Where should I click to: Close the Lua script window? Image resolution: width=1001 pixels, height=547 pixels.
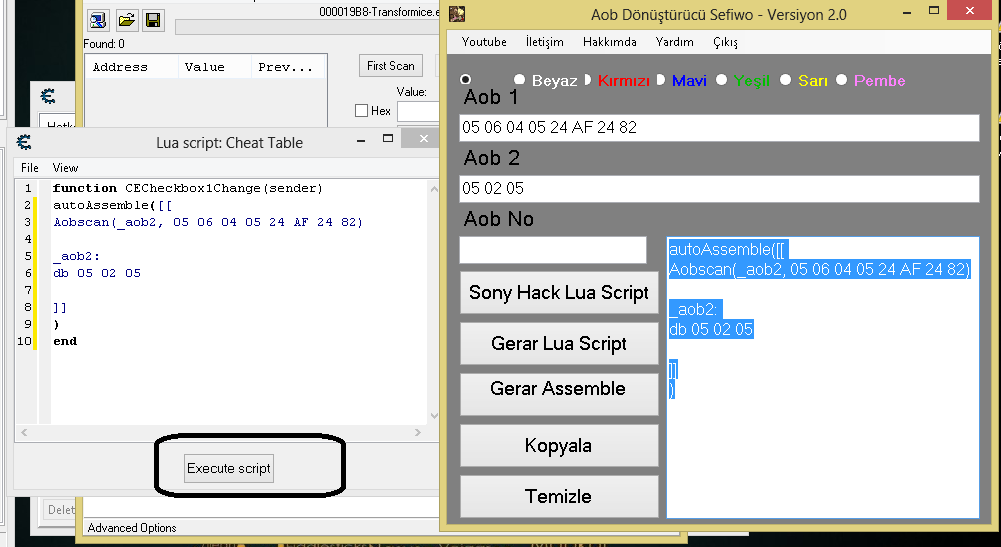click(424, 139)
